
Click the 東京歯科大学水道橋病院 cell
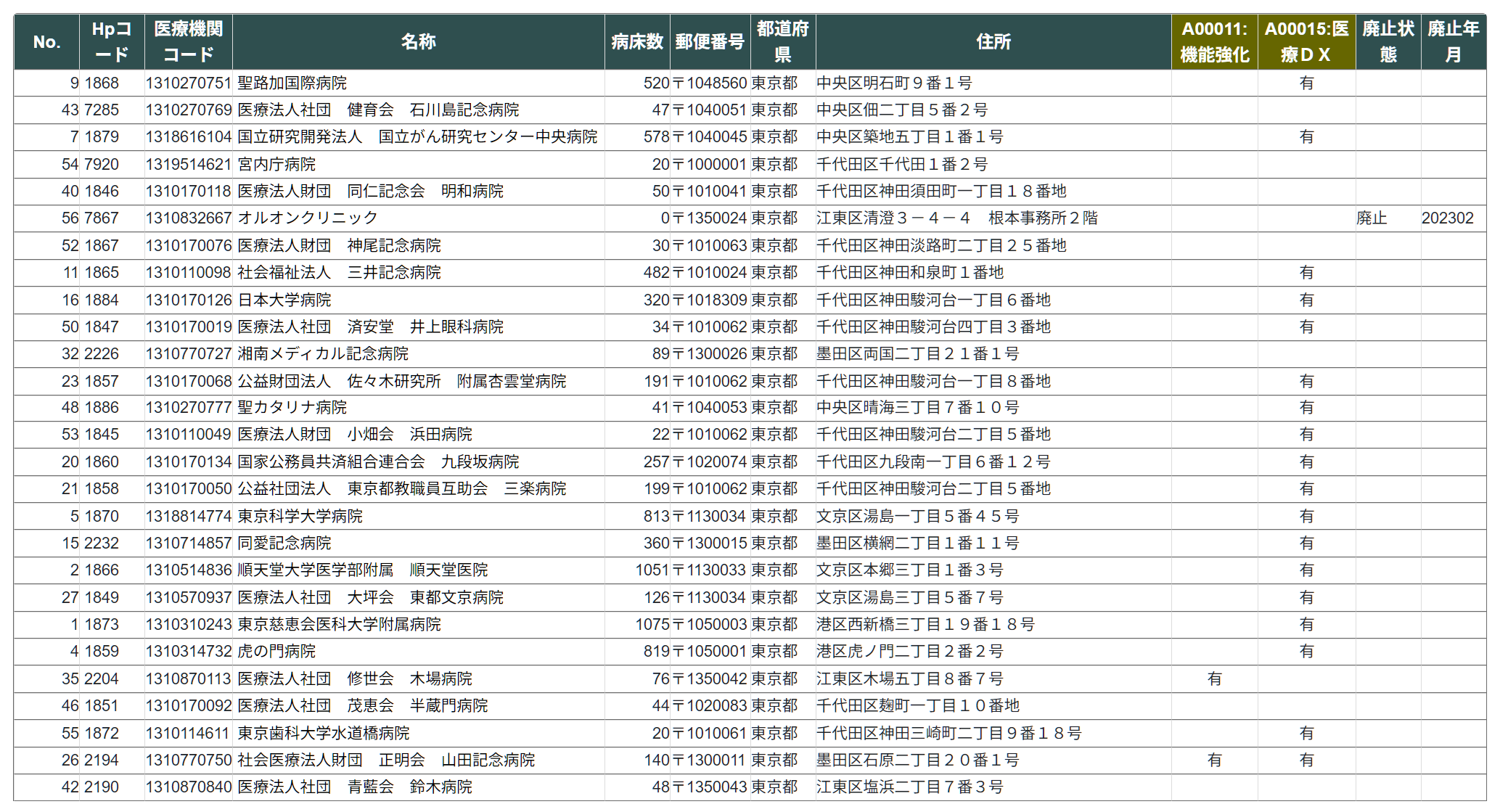(x=419, y=734)
